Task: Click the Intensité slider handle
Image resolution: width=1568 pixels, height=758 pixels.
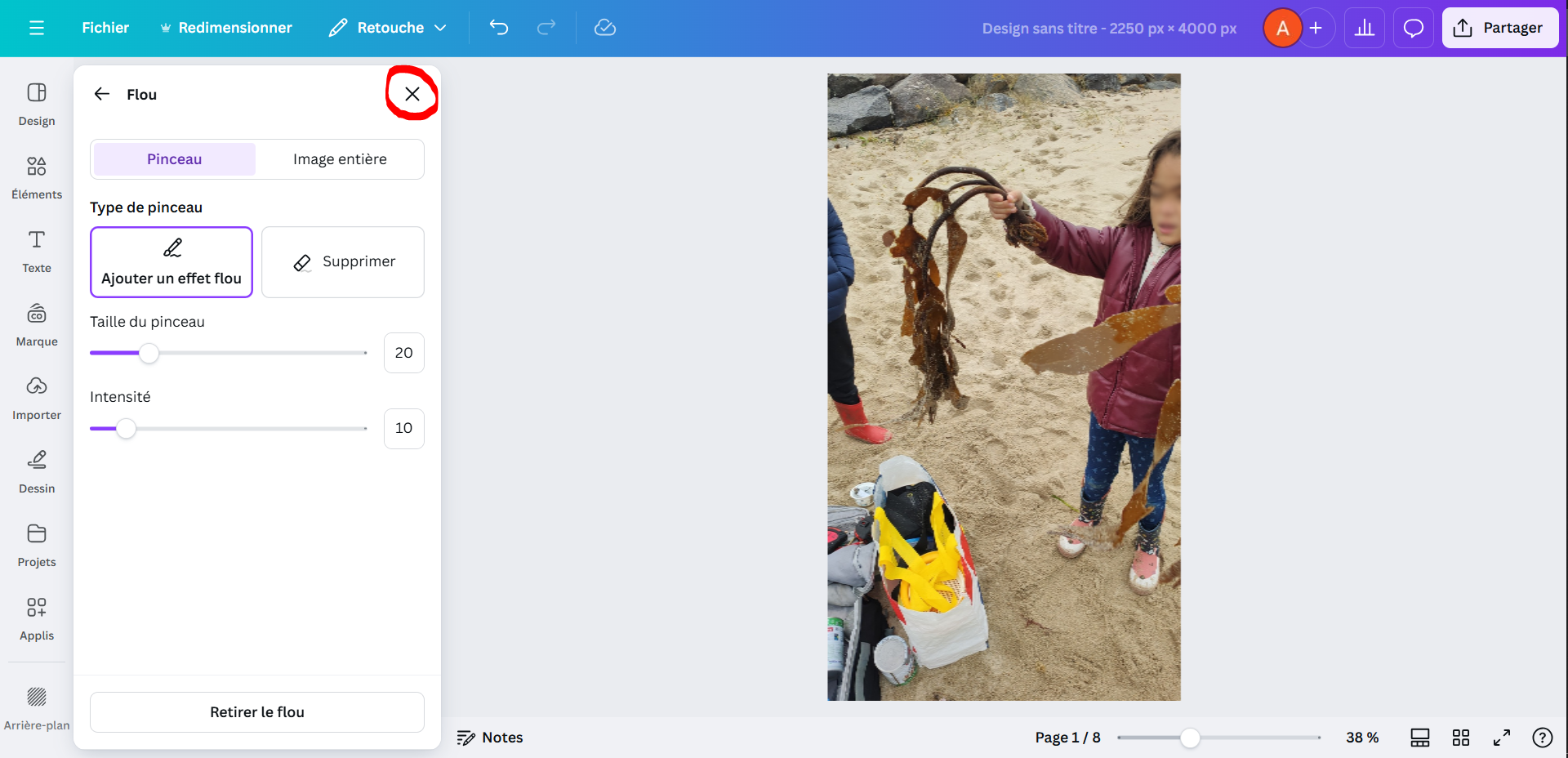Action: [x=126, y=429]
